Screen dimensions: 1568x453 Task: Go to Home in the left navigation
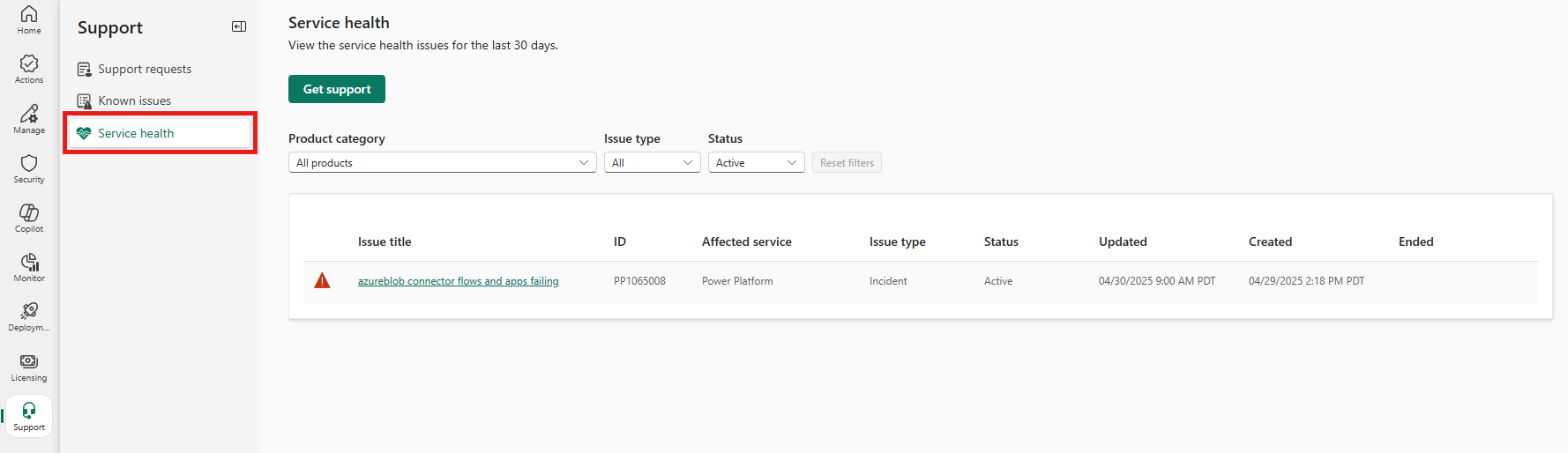pyautogui.click(x=29, y=19)
